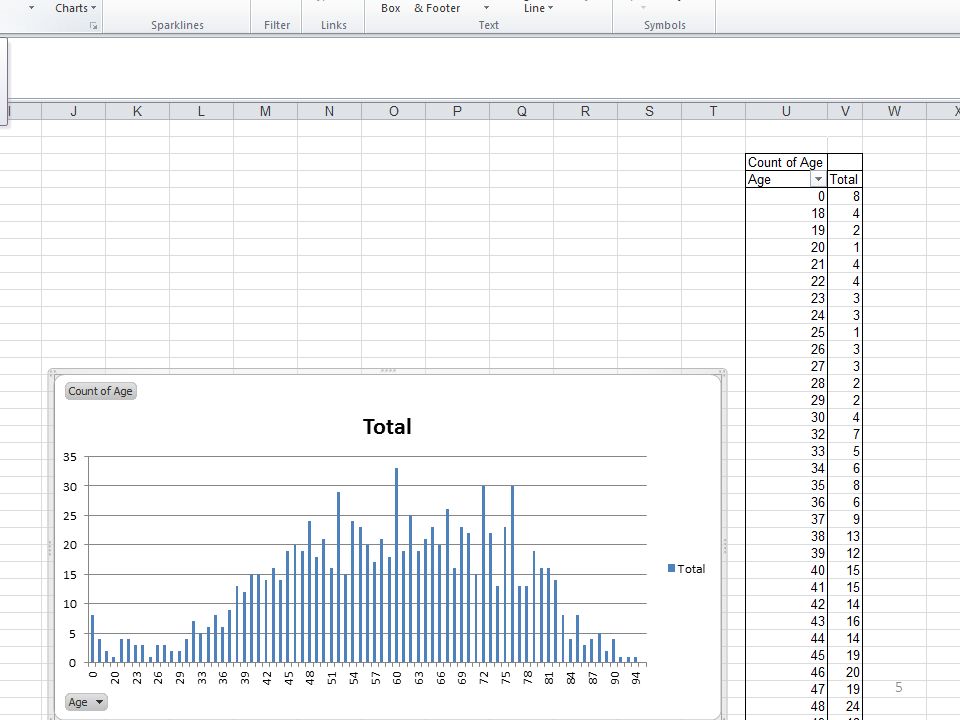Image resolution: width=960 pixels, height=720 pixels.
Task: Select the pivot total 9 beside age 37
Action: [x=845, y=520]
